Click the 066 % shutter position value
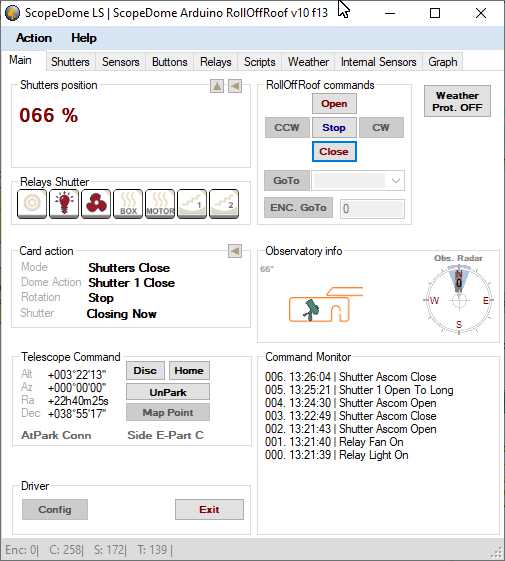The height and width of the screenshot is (561, 505). tap(49, 115)
